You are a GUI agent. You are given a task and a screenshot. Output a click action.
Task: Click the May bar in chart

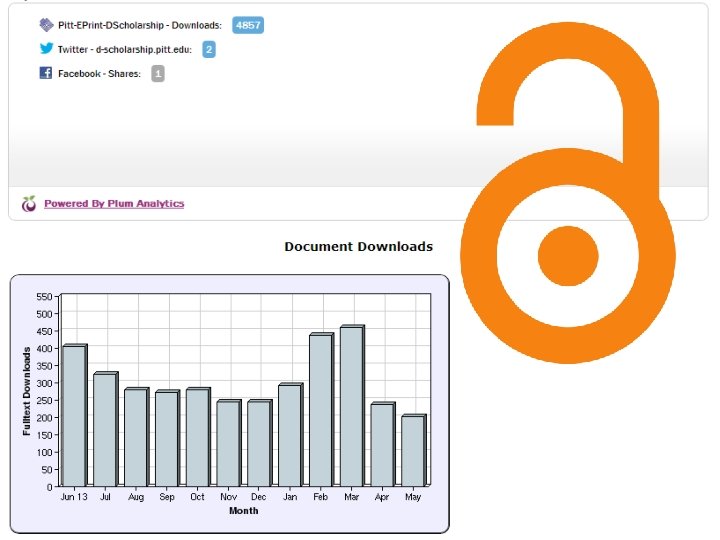414,450
